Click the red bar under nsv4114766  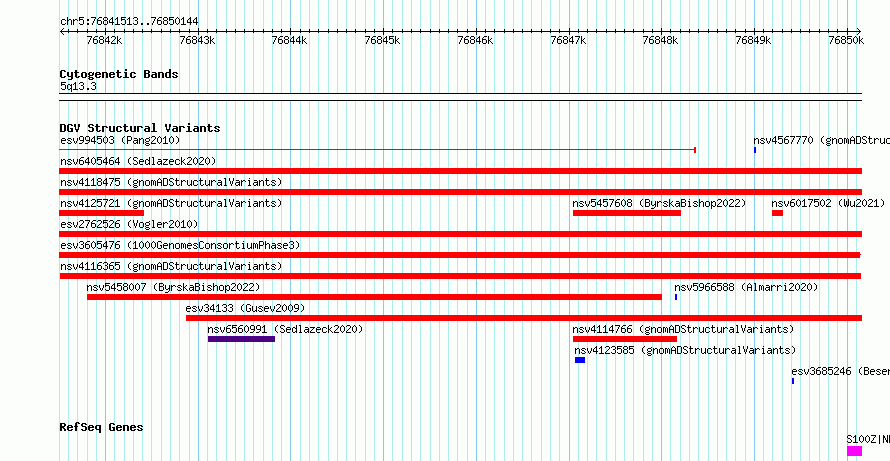(625, 339)
